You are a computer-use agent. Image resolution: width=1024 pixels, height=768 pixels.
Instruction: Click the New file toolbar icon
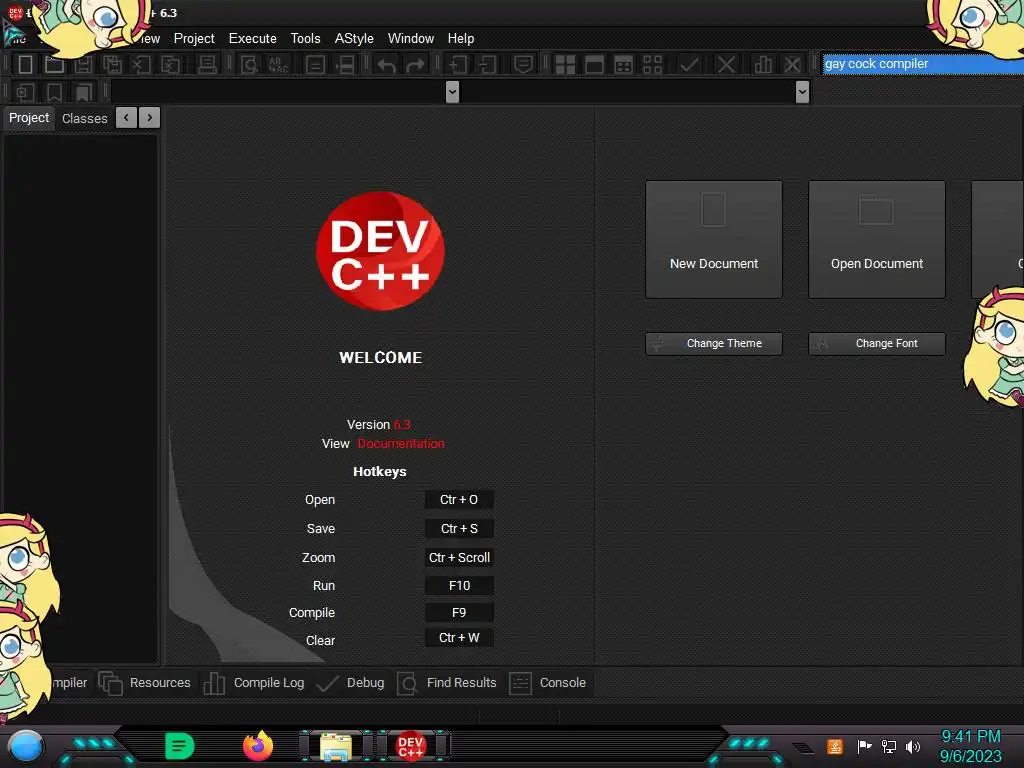pyautogui.click(x=25, y=64)
